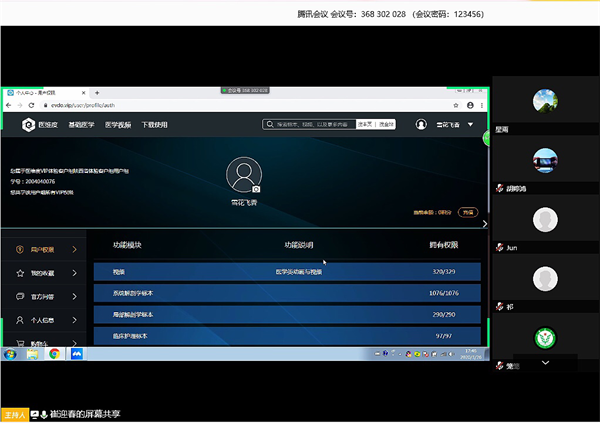
Task: Click the Tencent Meeting icon in taskbar
Action: click(76, 354)
